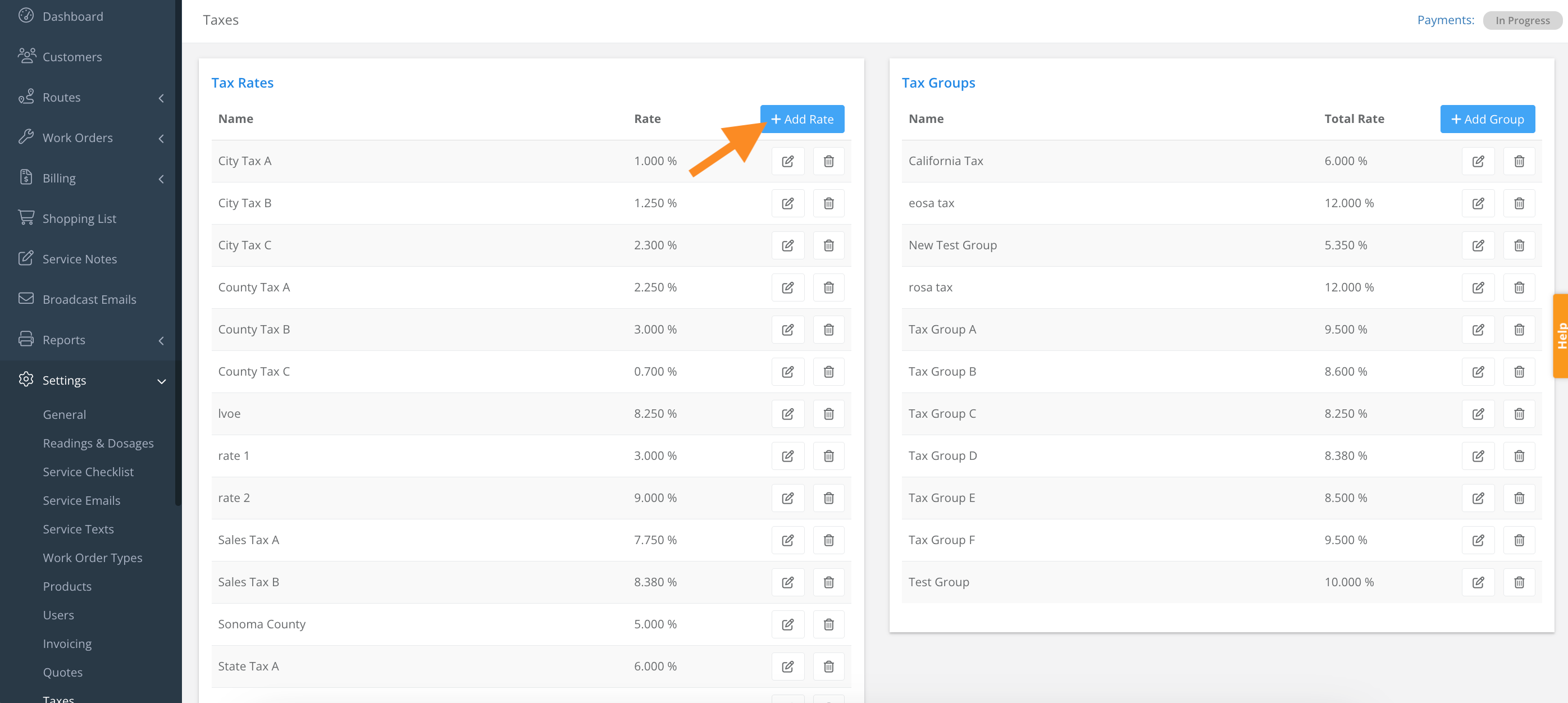Edit the Test Group entry
1568x703 pixels.
(1478, 582)
